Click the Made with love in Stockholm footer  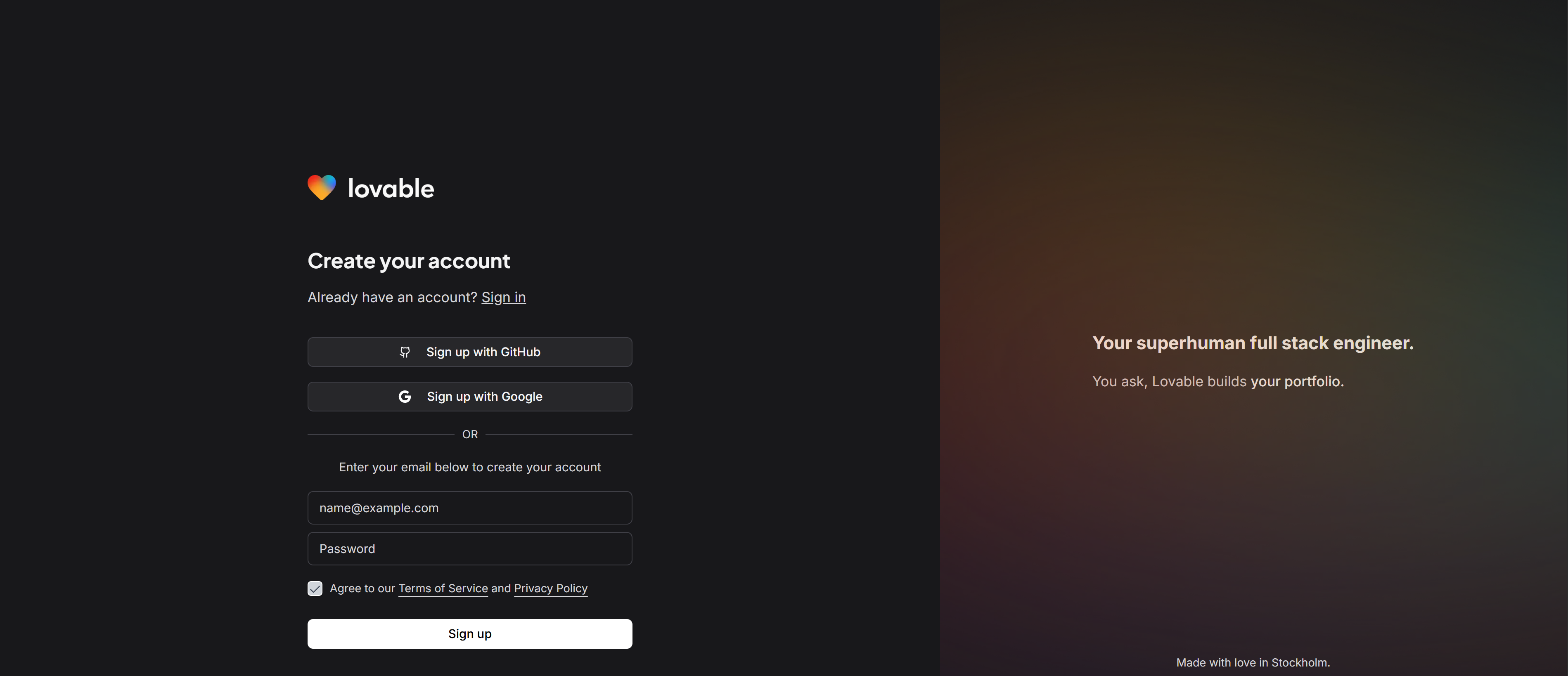point(1253,663)
